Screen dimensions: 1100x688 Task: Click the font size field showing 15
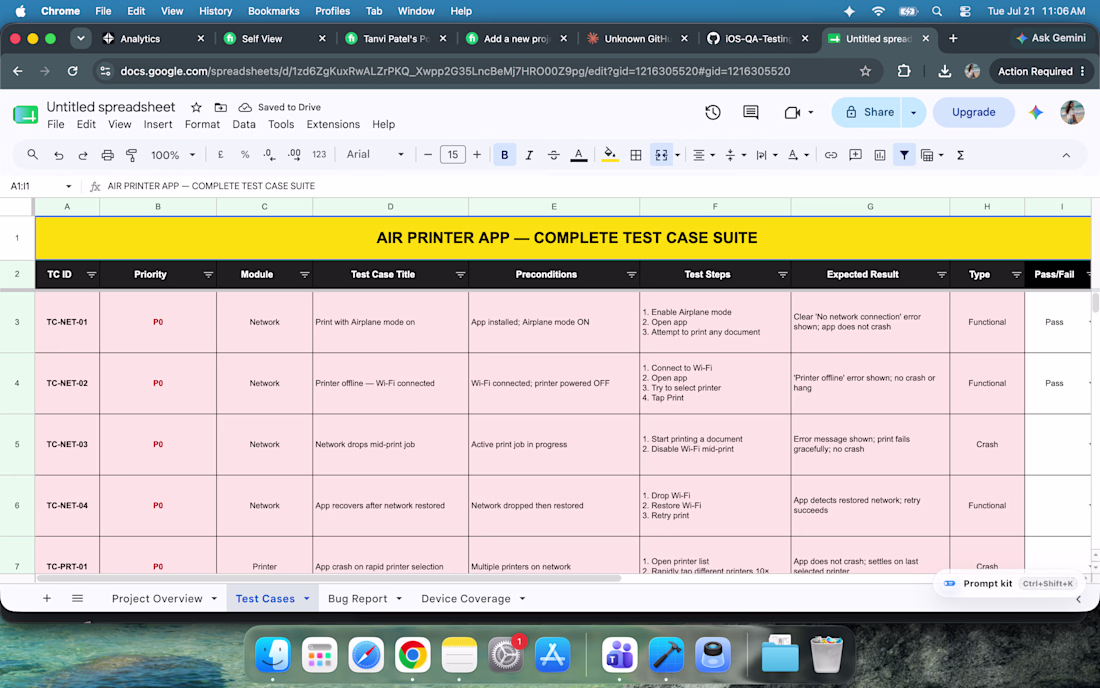click(x=452, y=155)
